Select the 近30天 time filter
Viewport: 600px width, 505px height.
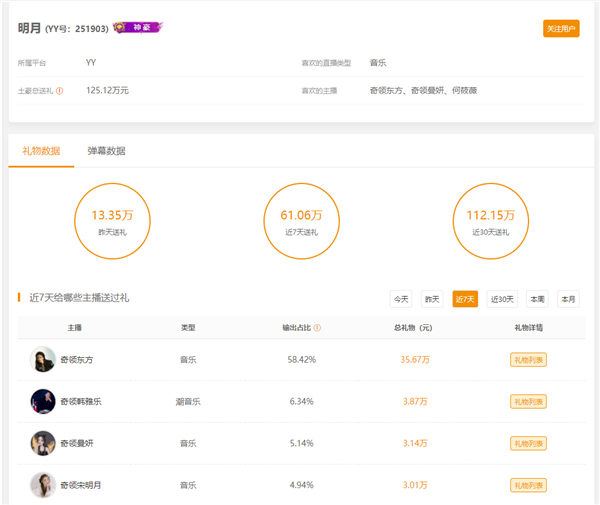[x=502, y=299]
